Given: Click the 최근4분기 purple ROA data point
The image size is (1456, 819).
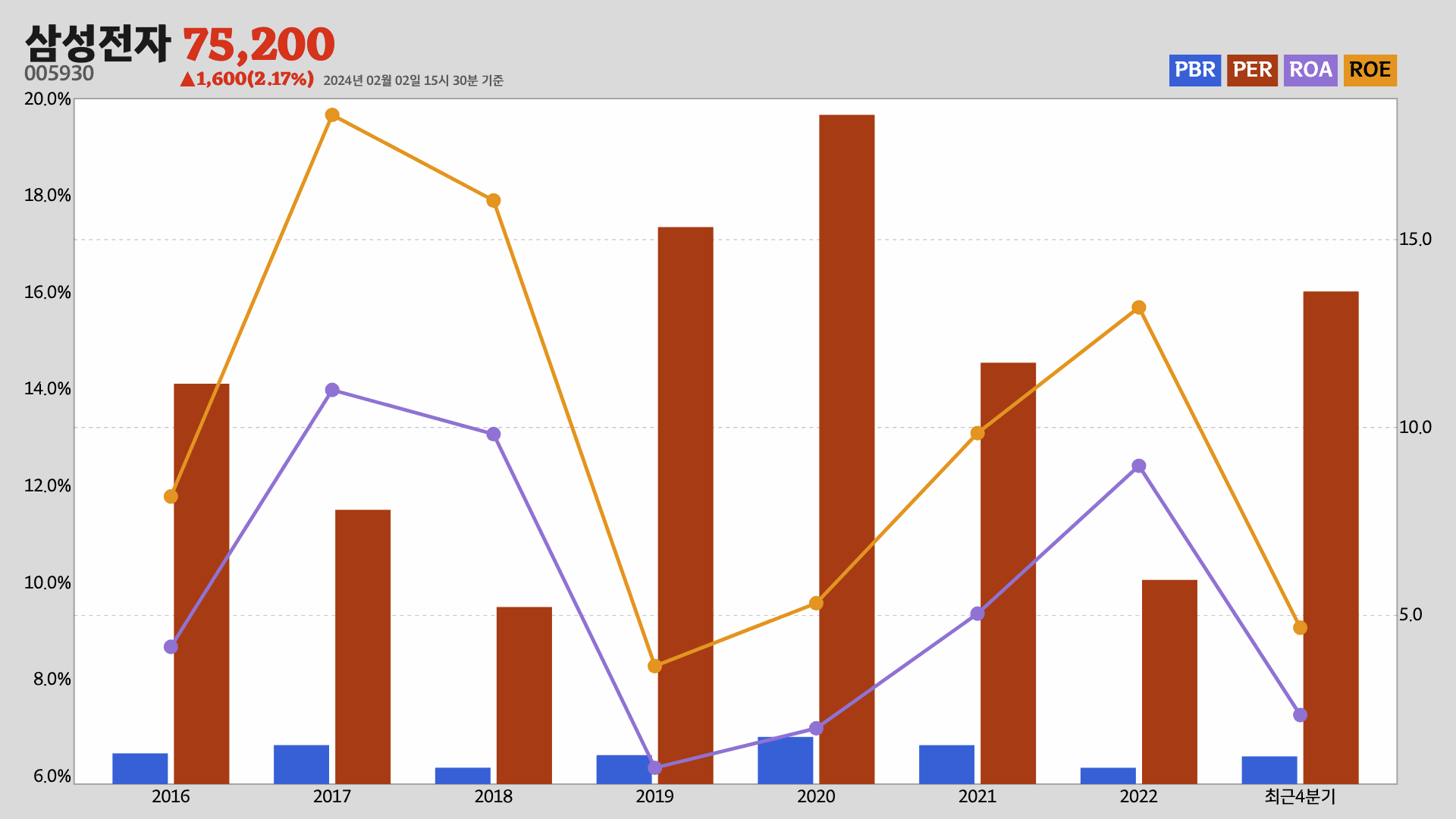Looking at the screenshot, I should pyautogui.click(x=1301, y=715).
